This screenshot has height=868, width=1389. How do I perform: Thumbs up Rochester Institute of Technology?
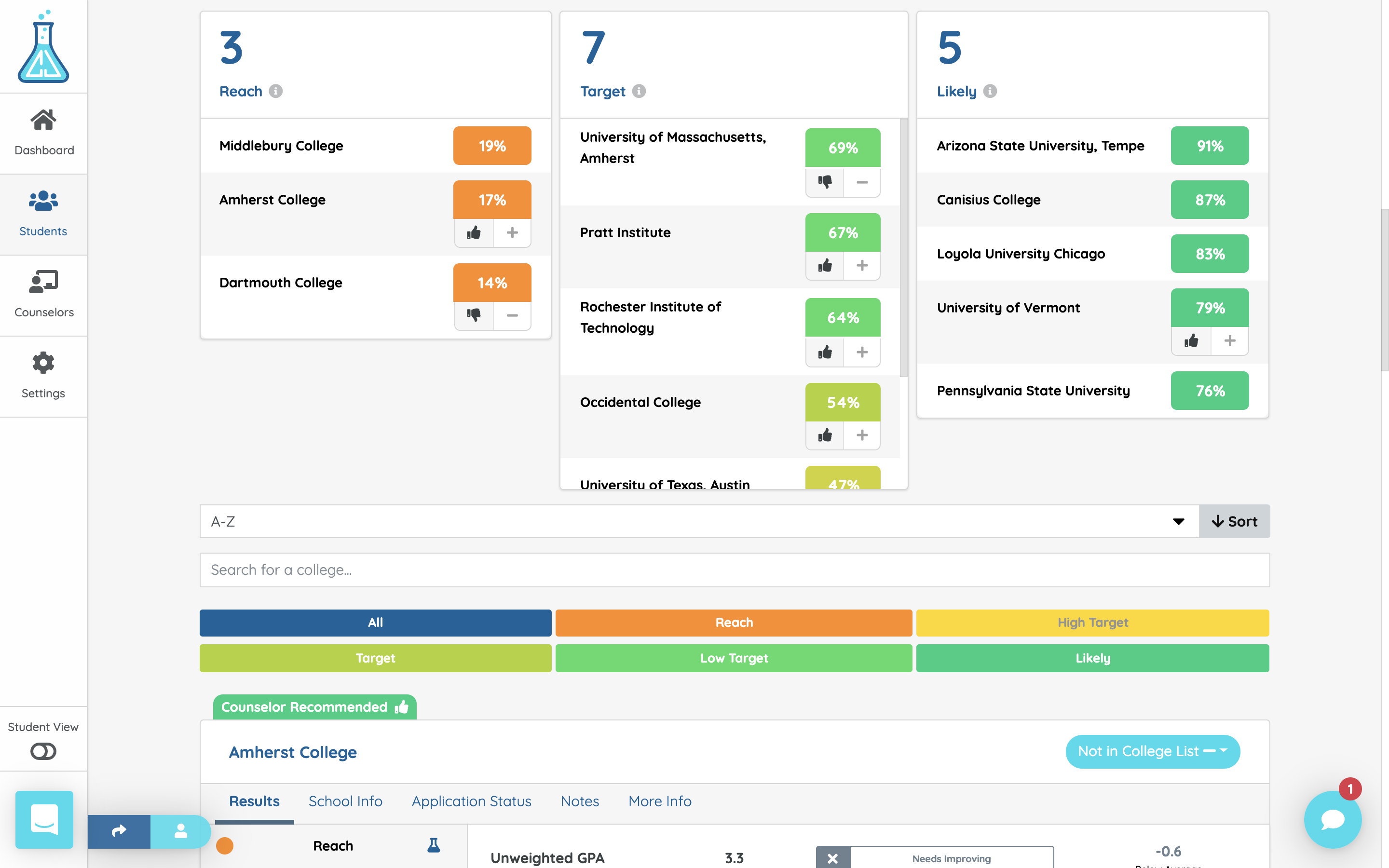[x=825, y=352]
